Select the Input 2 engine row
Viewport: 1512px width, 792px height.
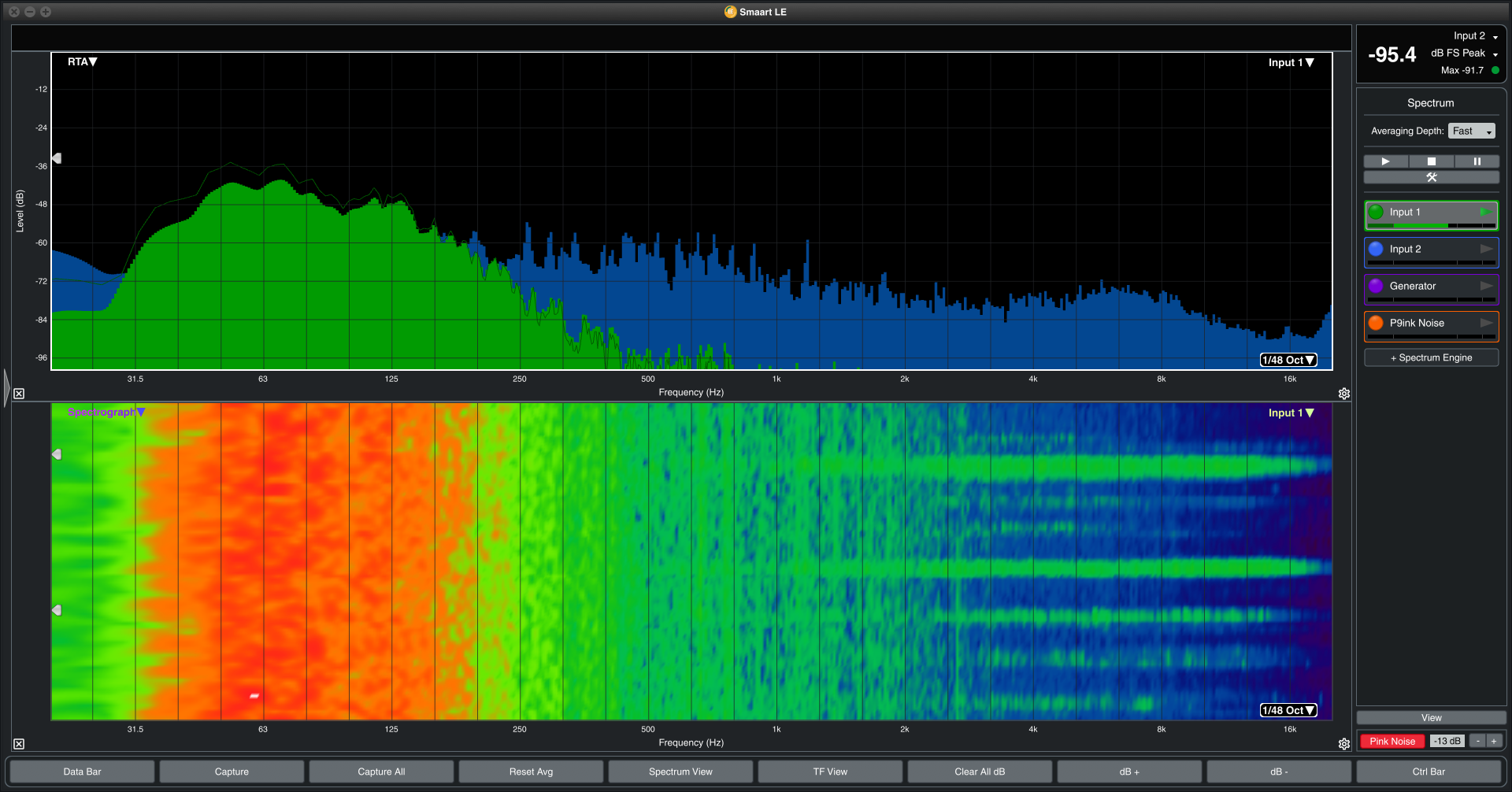[1432, 252]
